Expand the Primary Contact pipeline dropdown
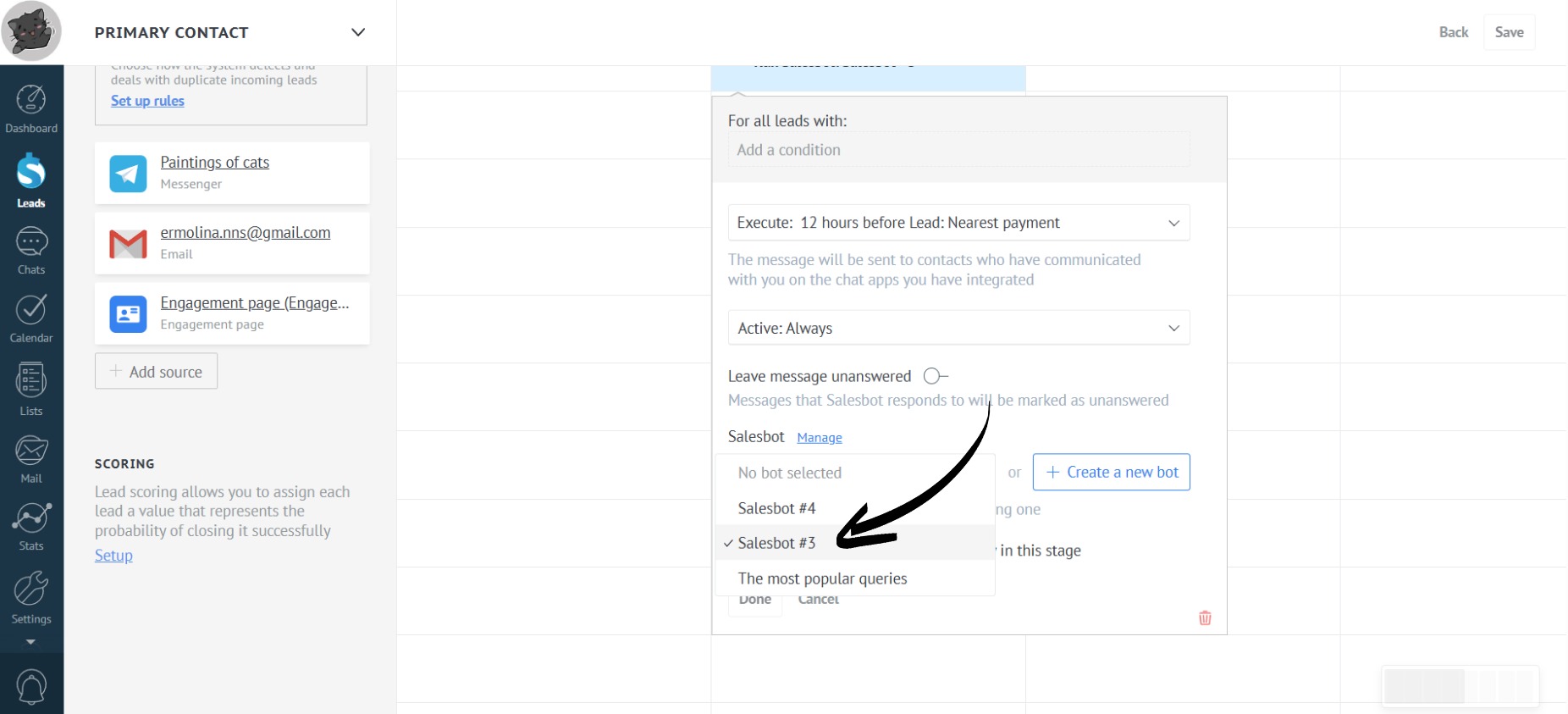 point(358,32)
